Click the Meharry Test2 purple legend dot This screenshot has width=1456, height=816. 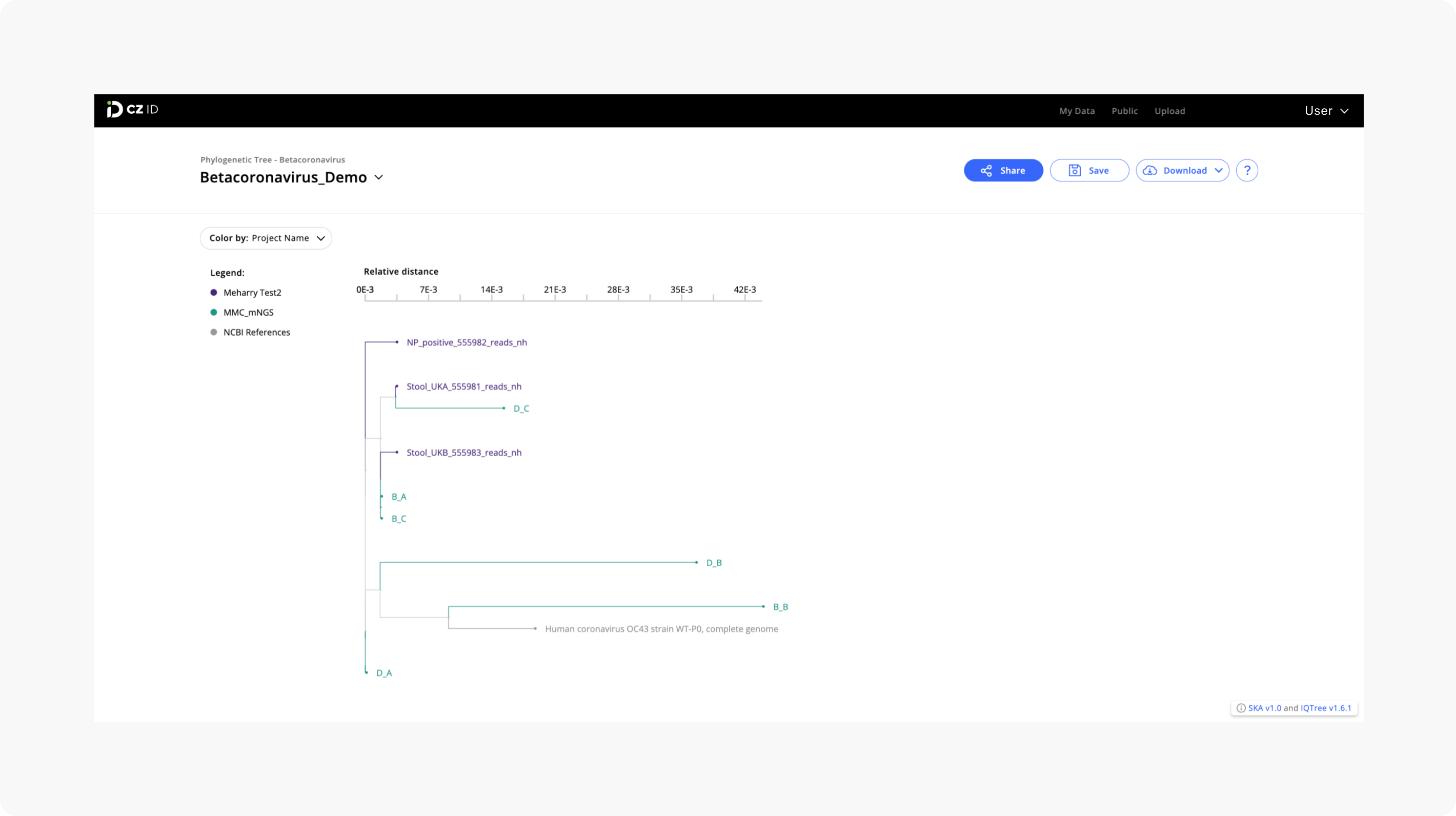click(x=214, y=292)
